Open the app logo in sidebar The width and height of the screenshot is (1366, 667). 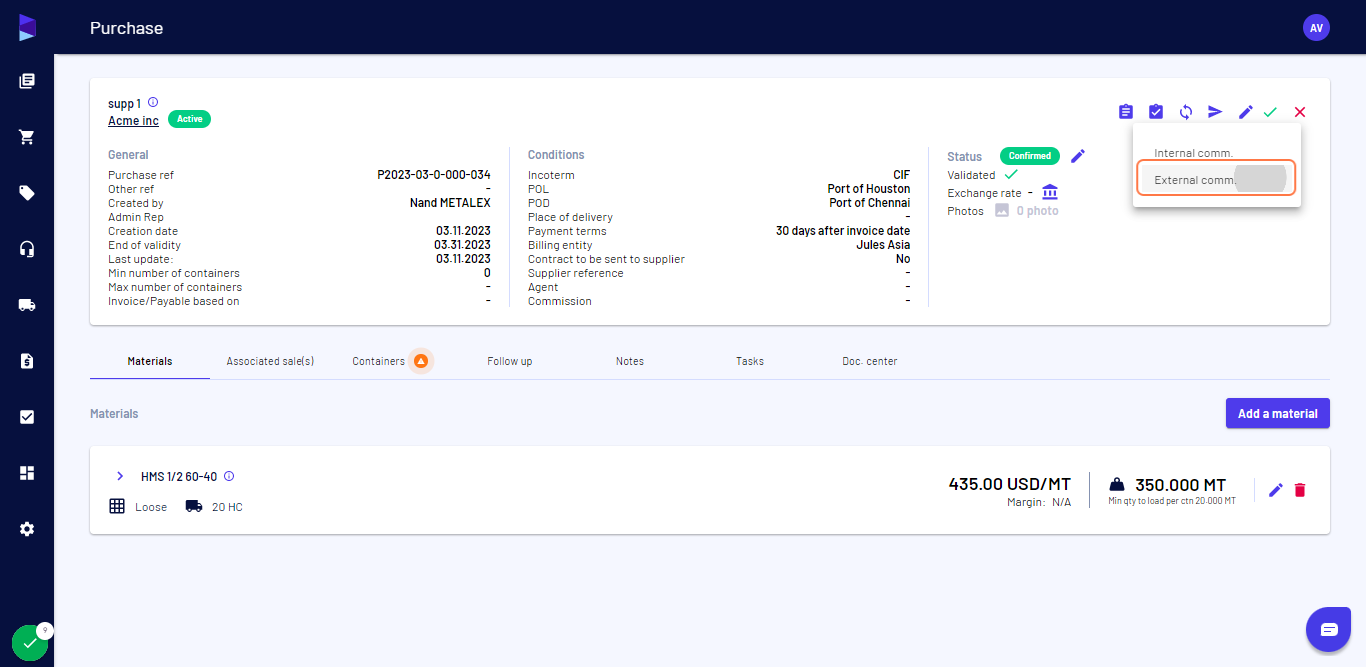tap(27, 28)
